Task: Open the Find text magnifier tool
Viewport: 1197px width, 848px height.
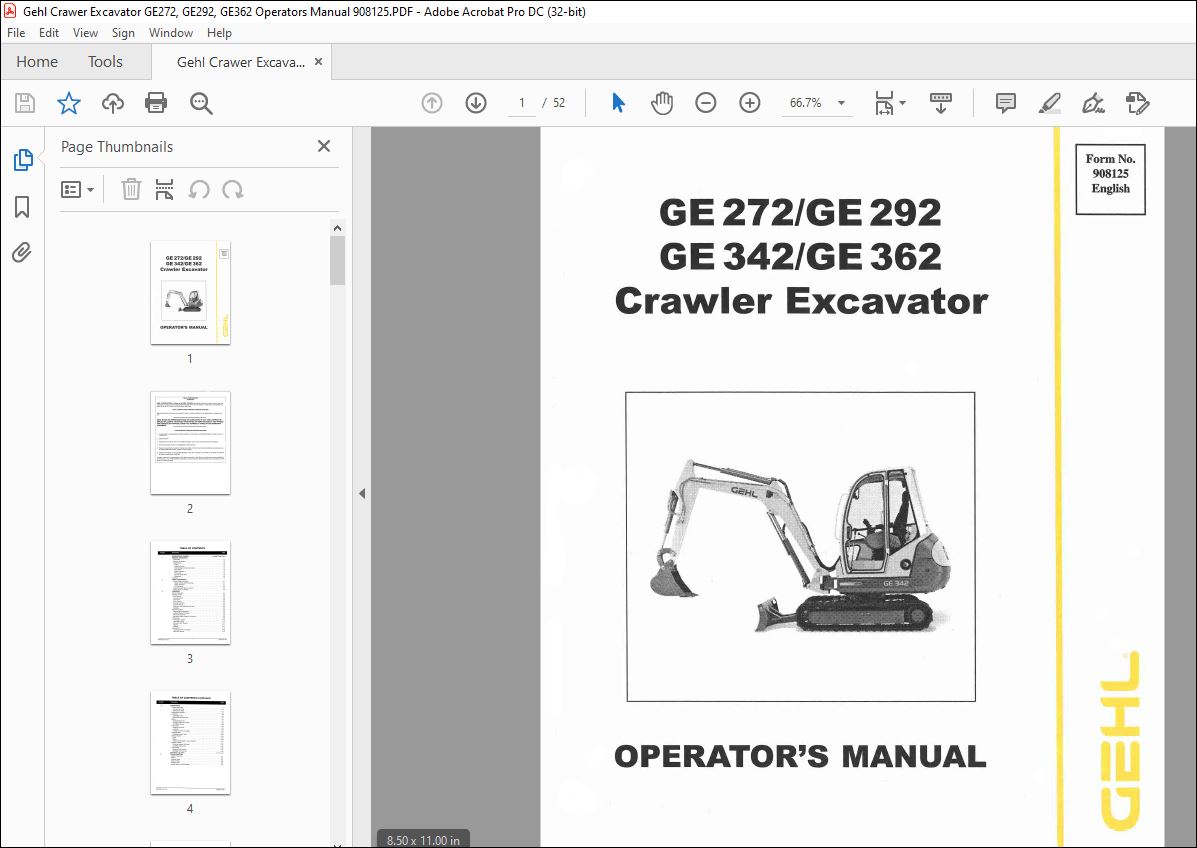Action: pyautogui.click(x=201, y=103)
